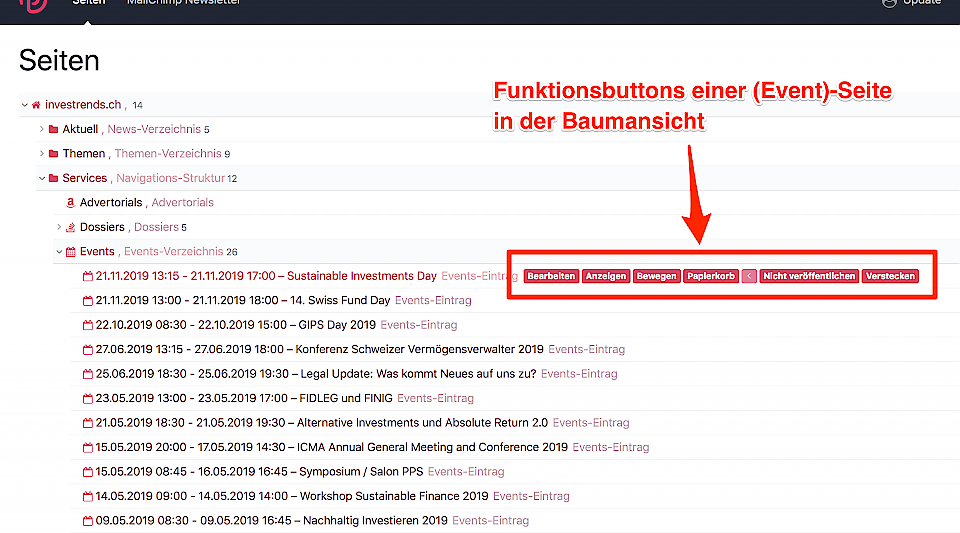The width and height of the screenshot is (960, 533).
Task: Collapse the Events directory node
Action: 59,252
